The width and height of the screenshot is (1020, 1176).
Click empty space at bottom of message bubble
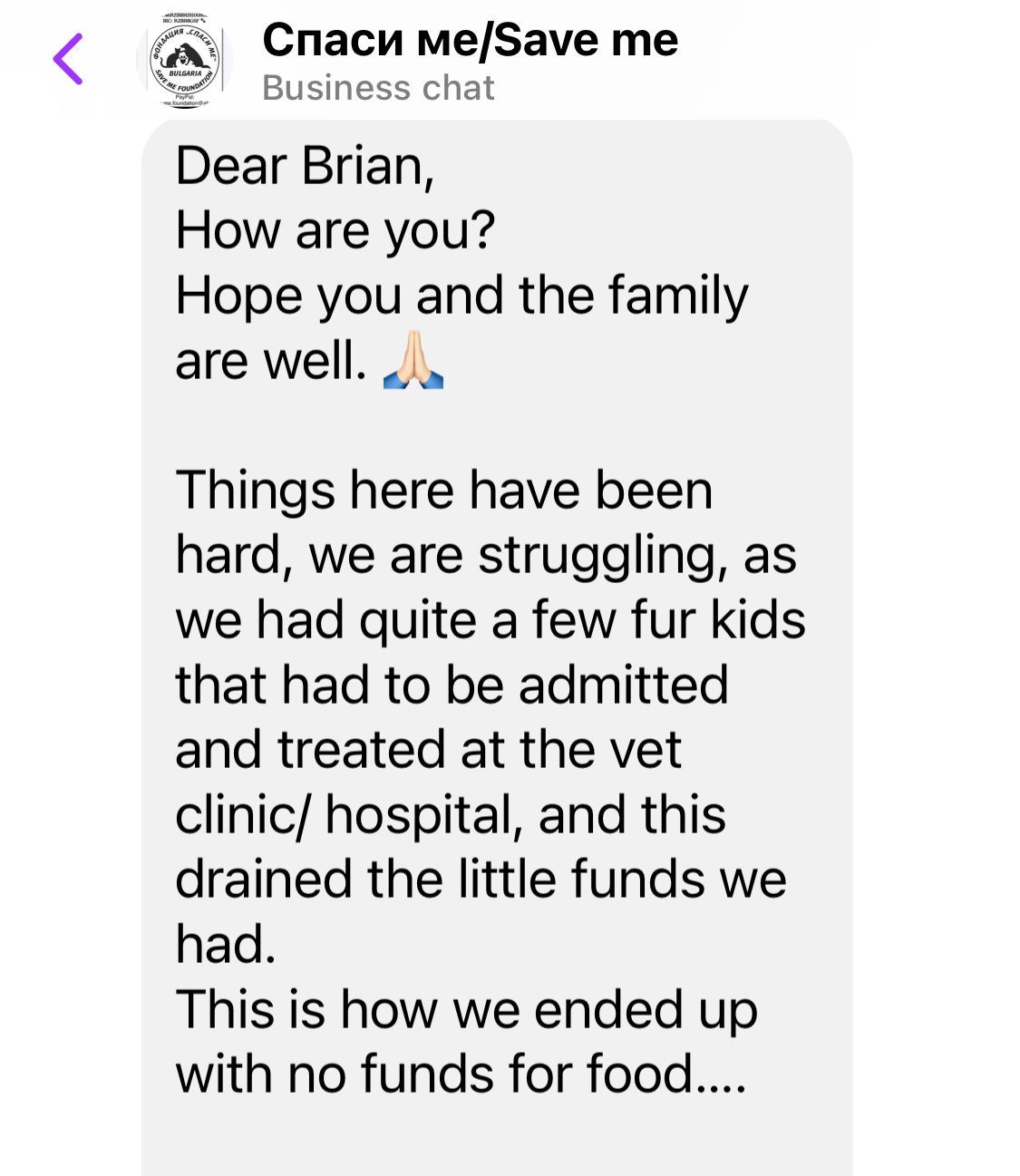coord(497,1142)
